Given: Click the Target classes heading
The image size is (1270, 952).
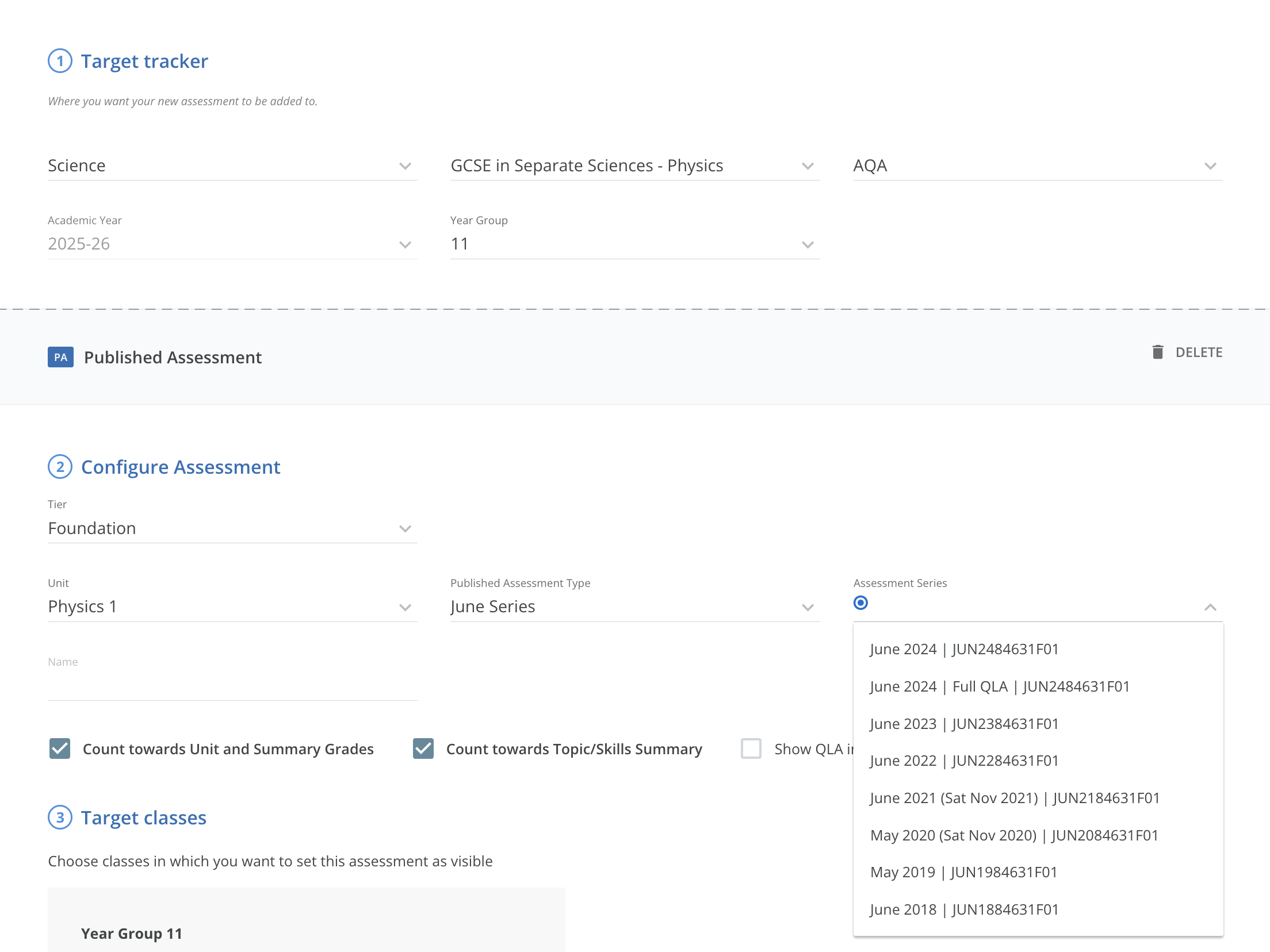Looking at the screenshot, I should (x=144, y=817).
